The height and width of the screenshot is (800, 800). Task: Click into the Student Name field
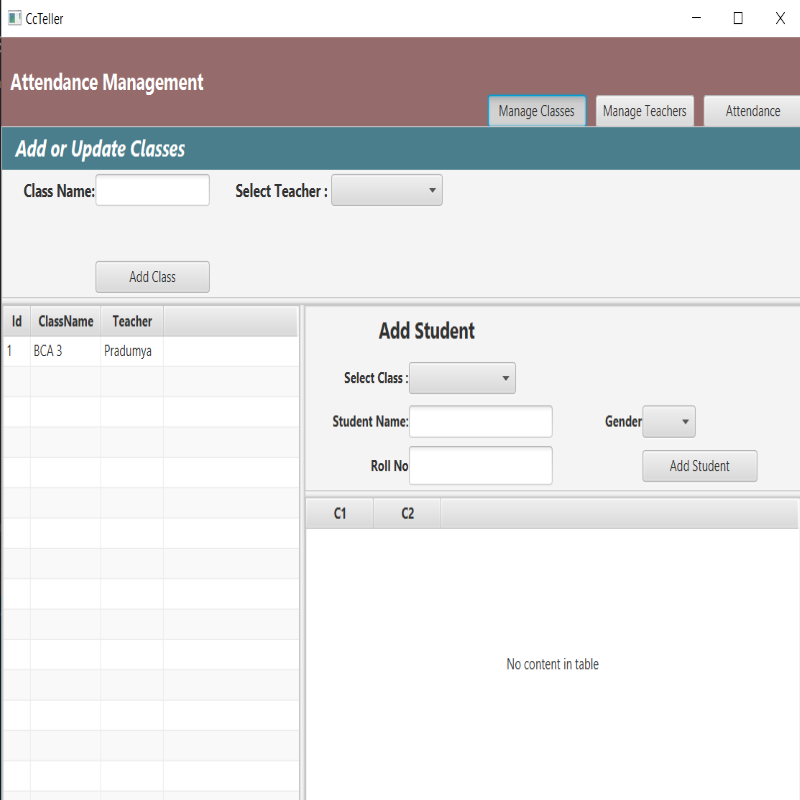click(481, 421)
